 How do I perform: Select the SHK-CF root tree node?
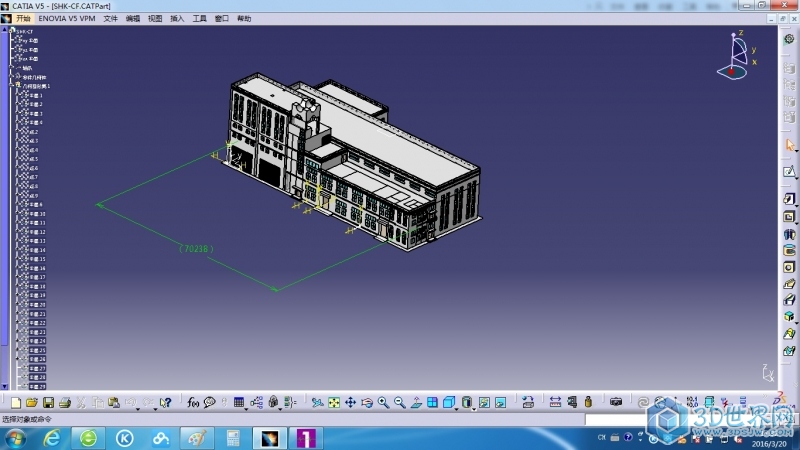coord(24,32)
